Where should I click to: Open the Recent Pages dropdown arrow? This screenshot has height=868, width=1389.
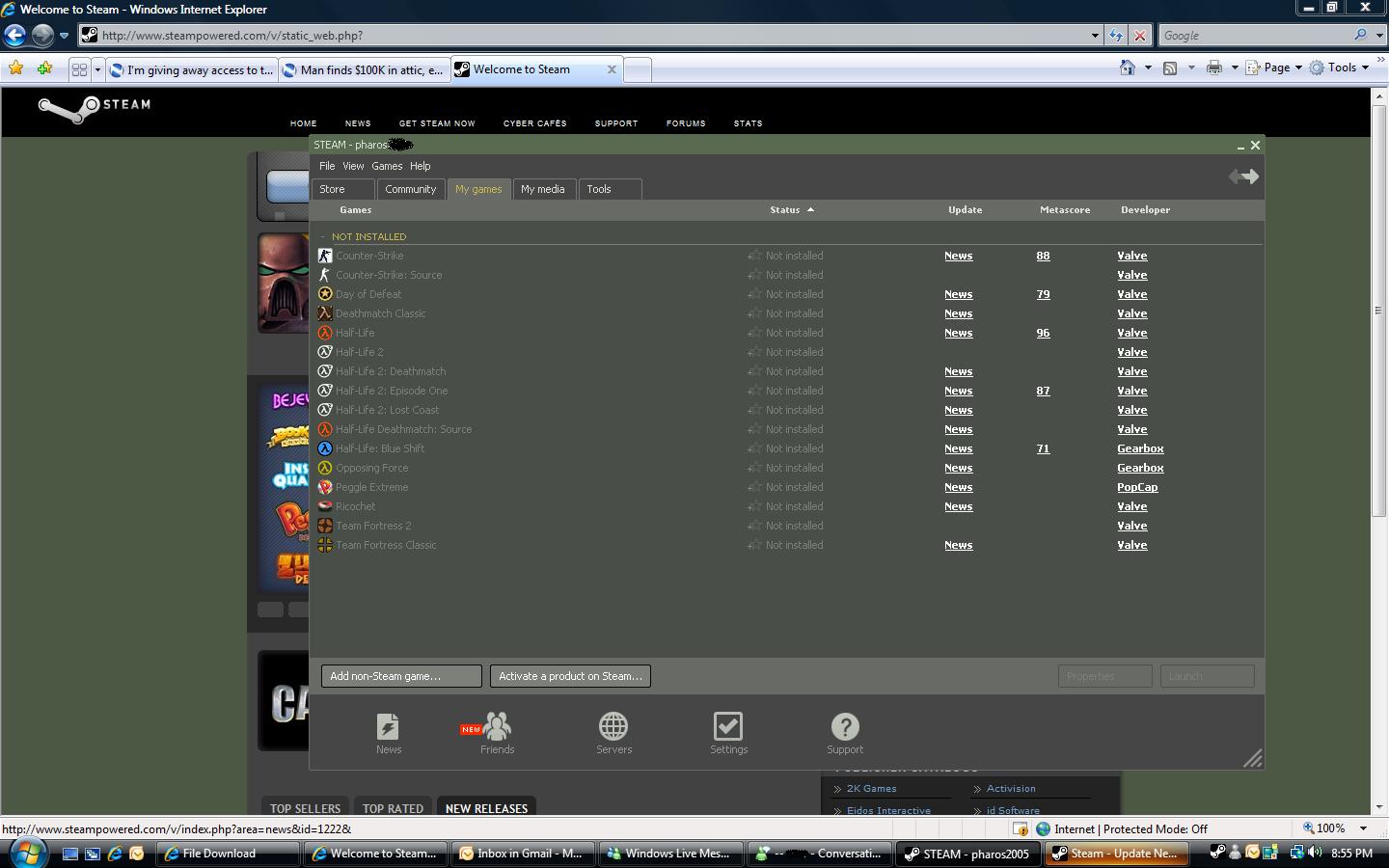click(64, 36)
